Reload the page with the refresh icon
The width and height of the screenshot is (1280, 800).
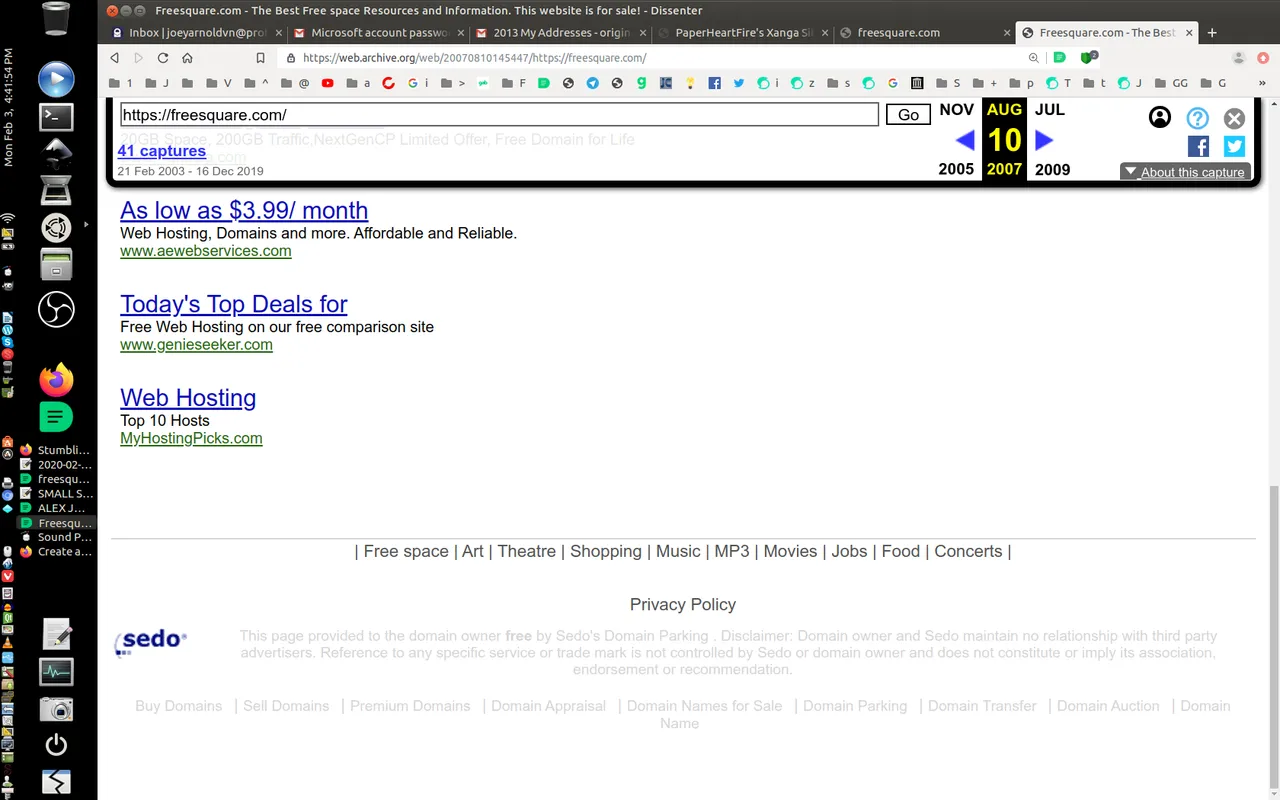coord(163,58)
